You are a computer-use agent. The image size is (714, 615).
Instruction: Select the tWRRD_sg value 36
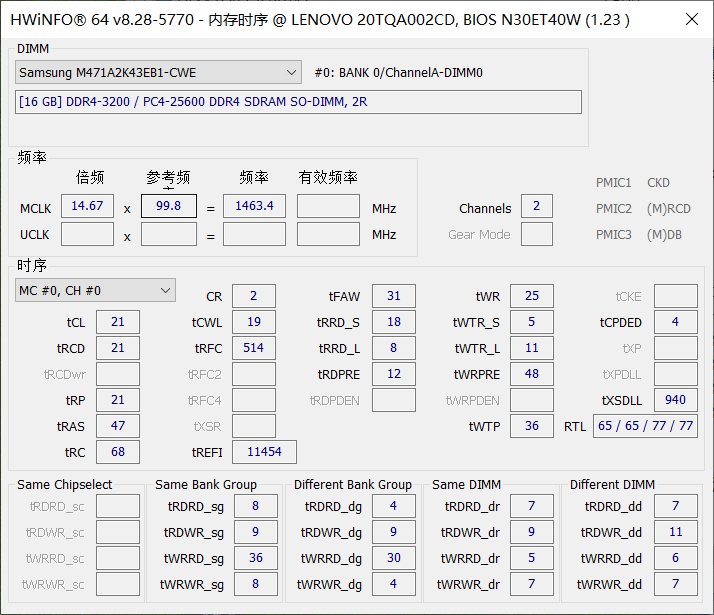click(x=256, y=558)
